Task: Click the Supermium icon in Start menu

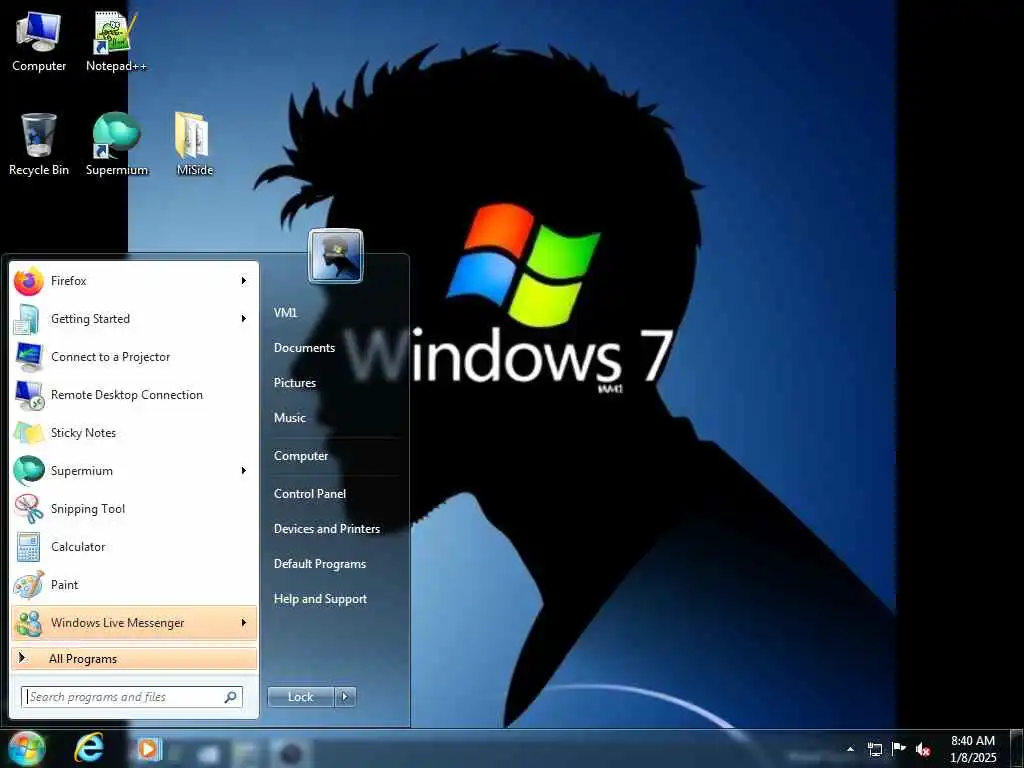Action: (28, 471)
